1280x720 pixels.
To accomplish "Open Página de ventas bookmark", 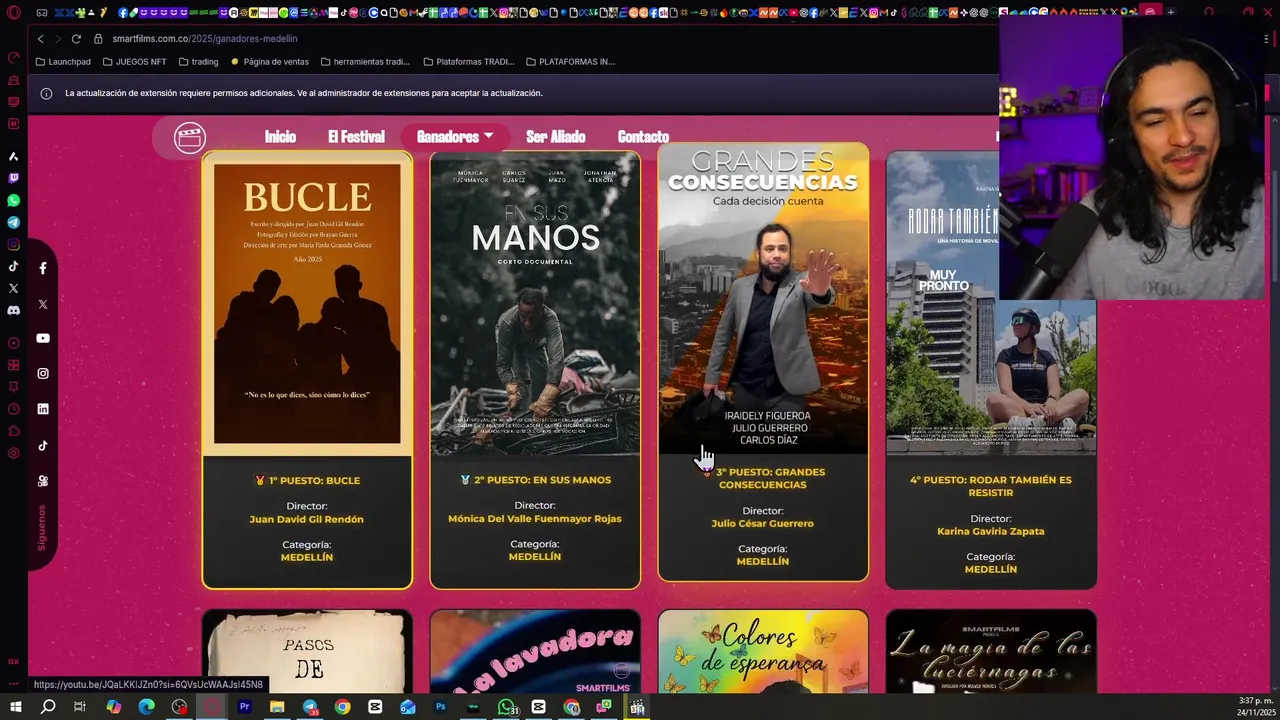I will tap(270, 61).
